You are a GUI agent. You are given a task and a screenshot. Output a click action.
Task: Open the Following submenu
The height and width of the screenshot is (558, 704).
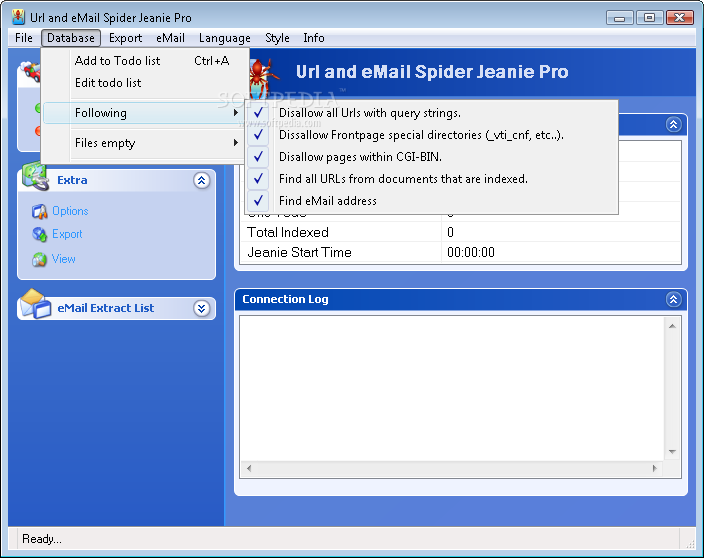[x=143, y=113]
